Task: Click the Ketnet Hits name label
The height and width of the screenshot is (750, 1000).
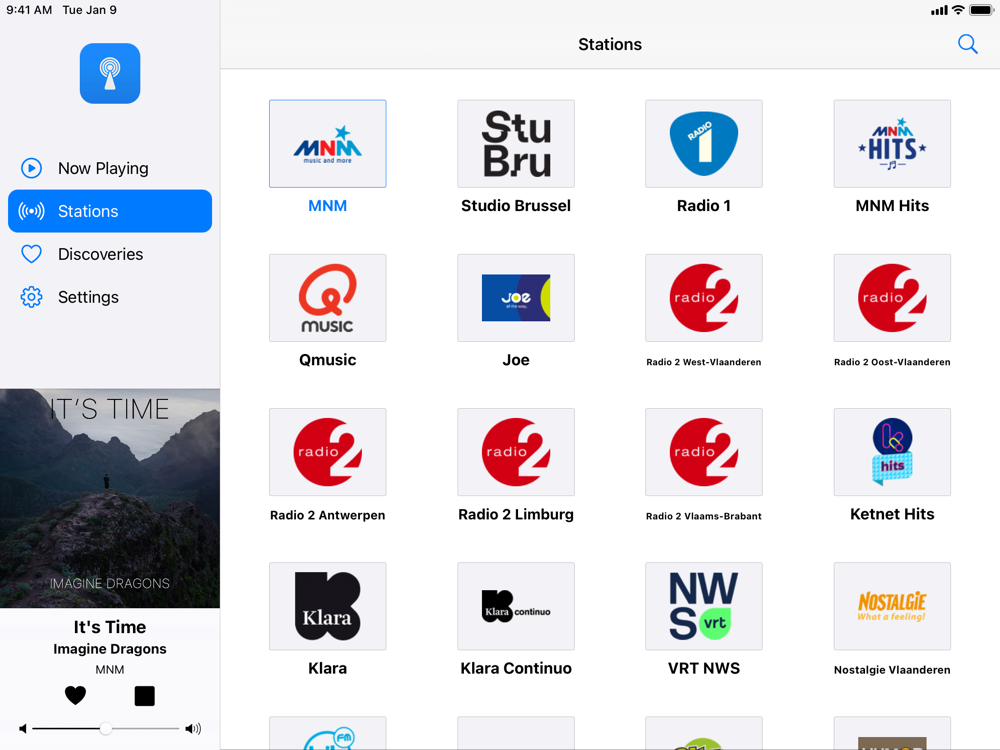Action: pyautogui.click(x=892, y=514)
